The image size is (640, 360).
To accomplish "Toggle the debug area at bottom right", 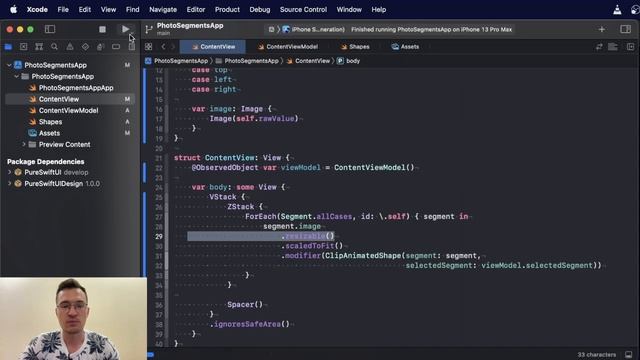I will 629,355.
